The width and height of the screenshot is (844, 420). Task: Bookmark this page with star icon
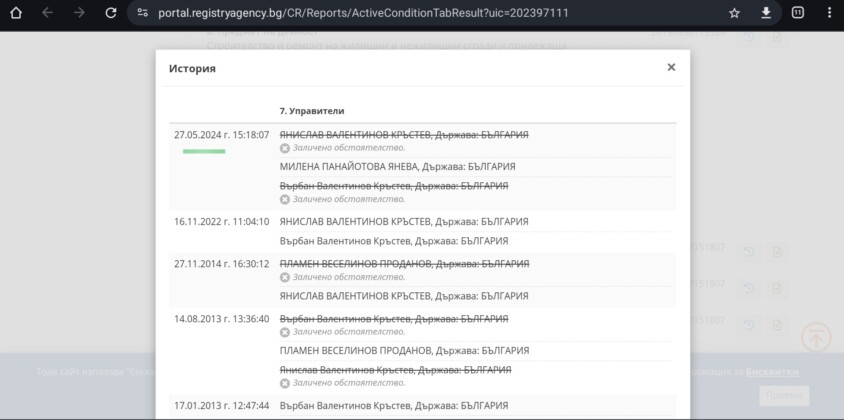pyautogui.click(x=734, y=13)
